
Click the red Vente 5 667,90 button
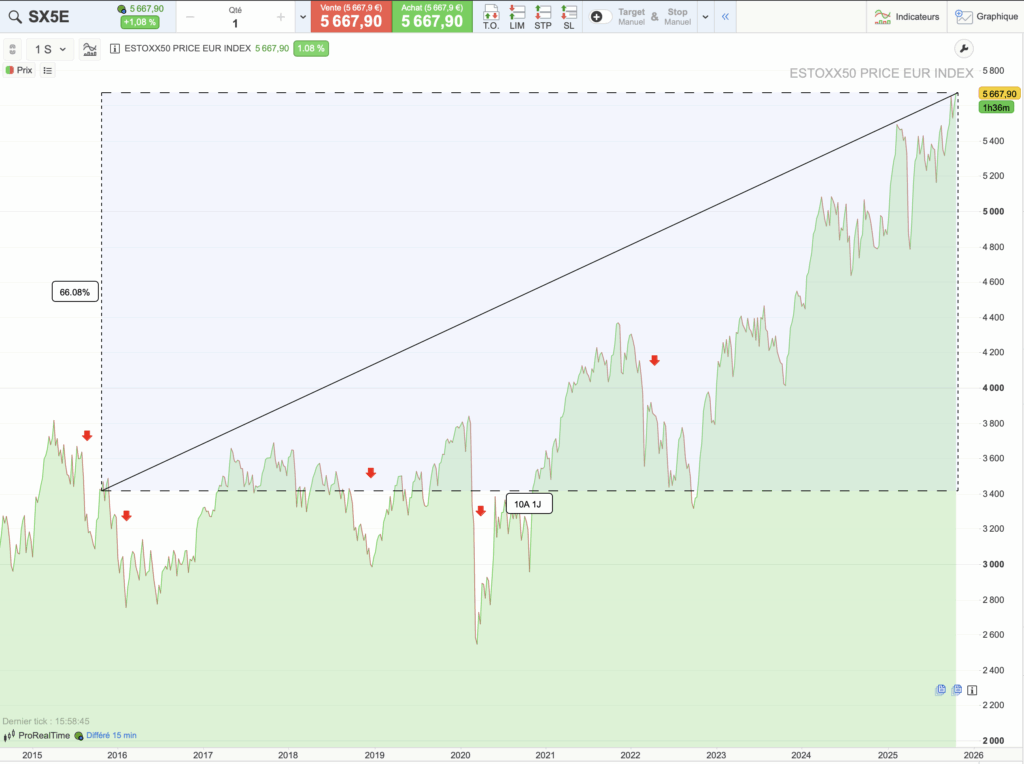pyautogui.click(x=349, y=17)
